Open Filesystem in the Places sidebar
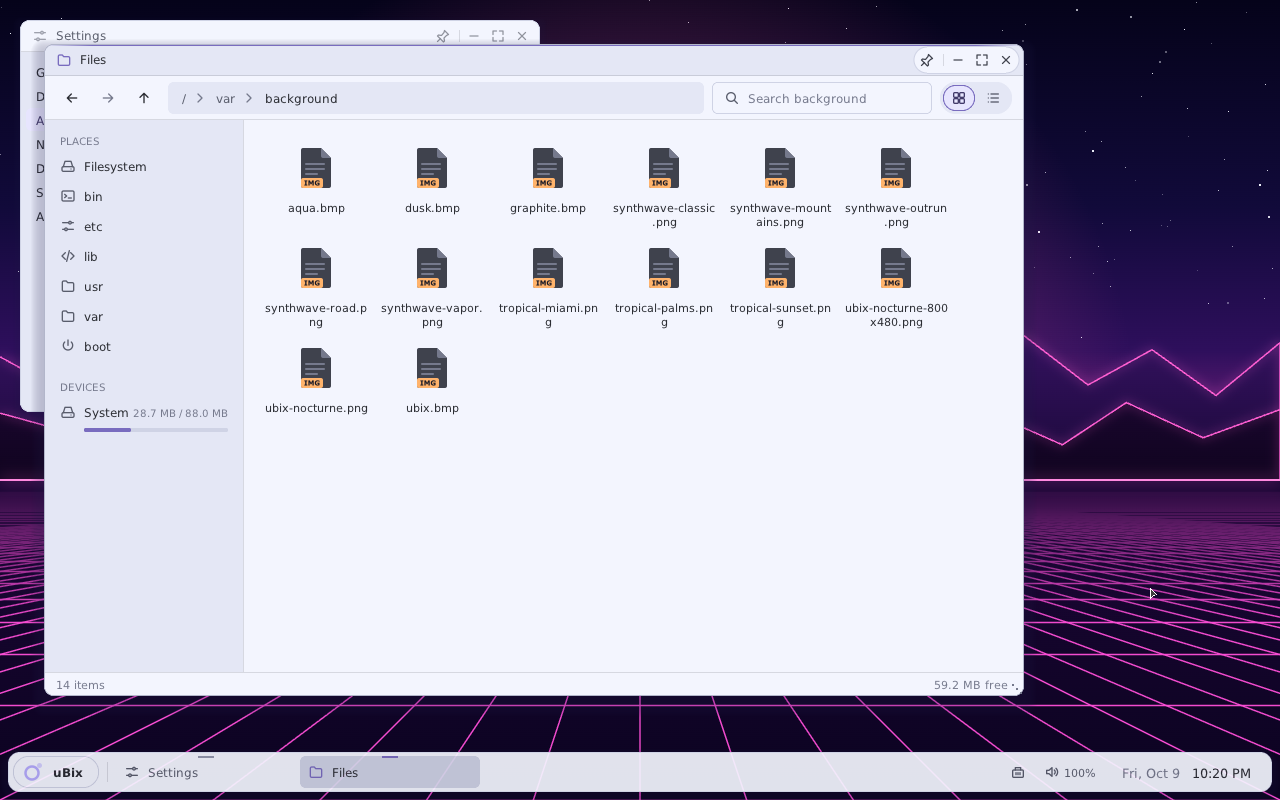1280x800 pixels. tap(144, 166)
